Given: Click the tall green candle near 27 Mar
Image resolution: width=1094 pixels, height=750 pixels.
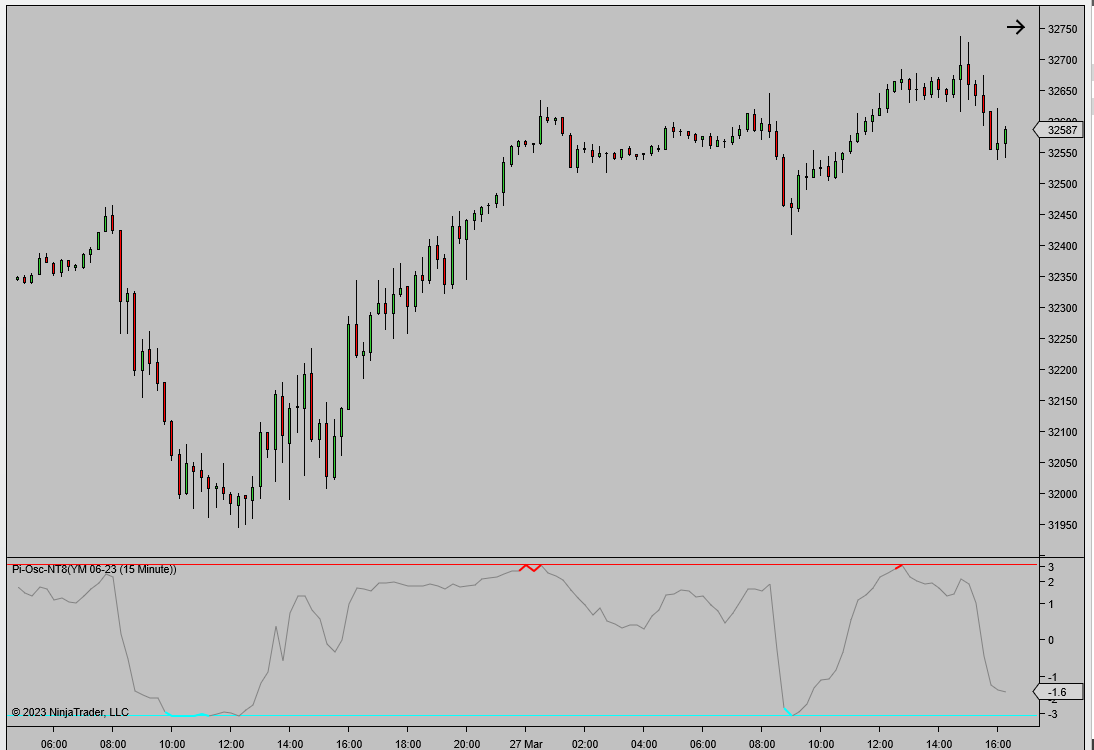Looking at the screenshot, I should pos(541,130).
